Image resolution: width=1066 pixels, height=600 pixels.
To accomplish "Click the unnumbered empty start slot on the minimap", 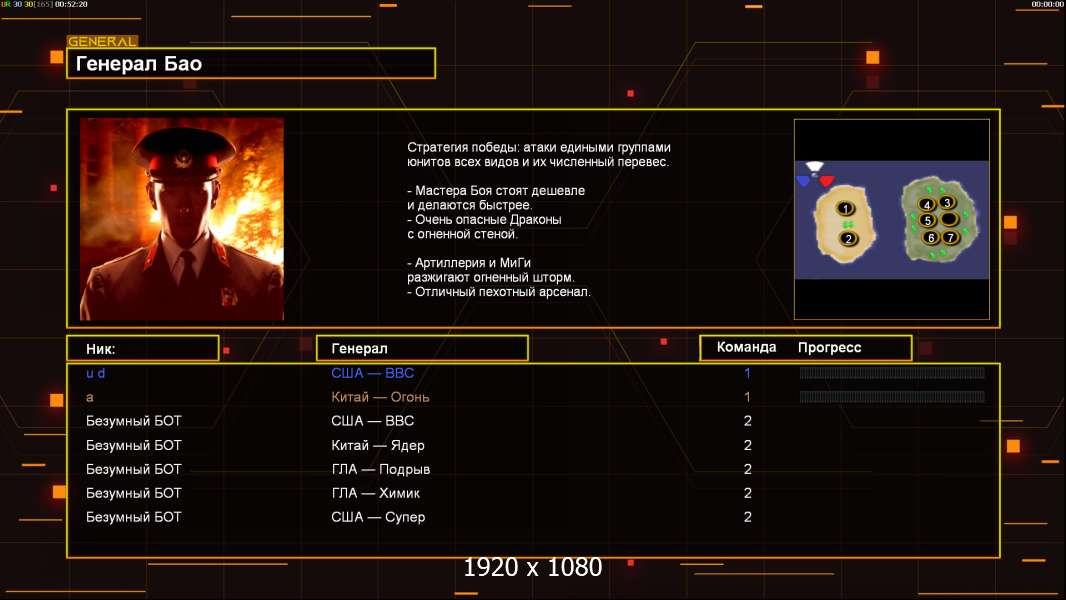I will (x=949, y=219).
